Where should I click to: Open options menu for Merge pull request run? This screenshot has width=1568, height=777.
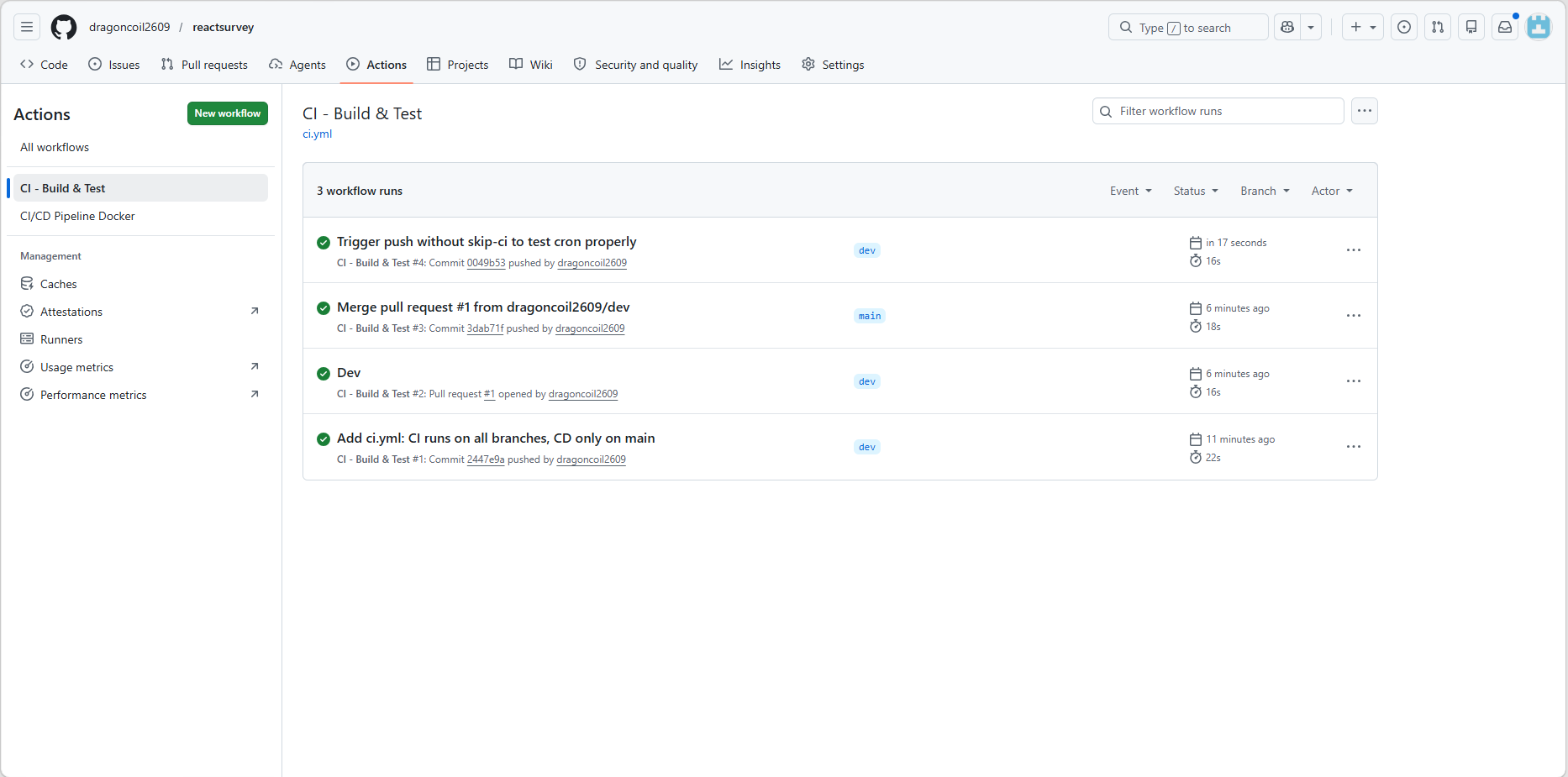tap(1354, 316)
